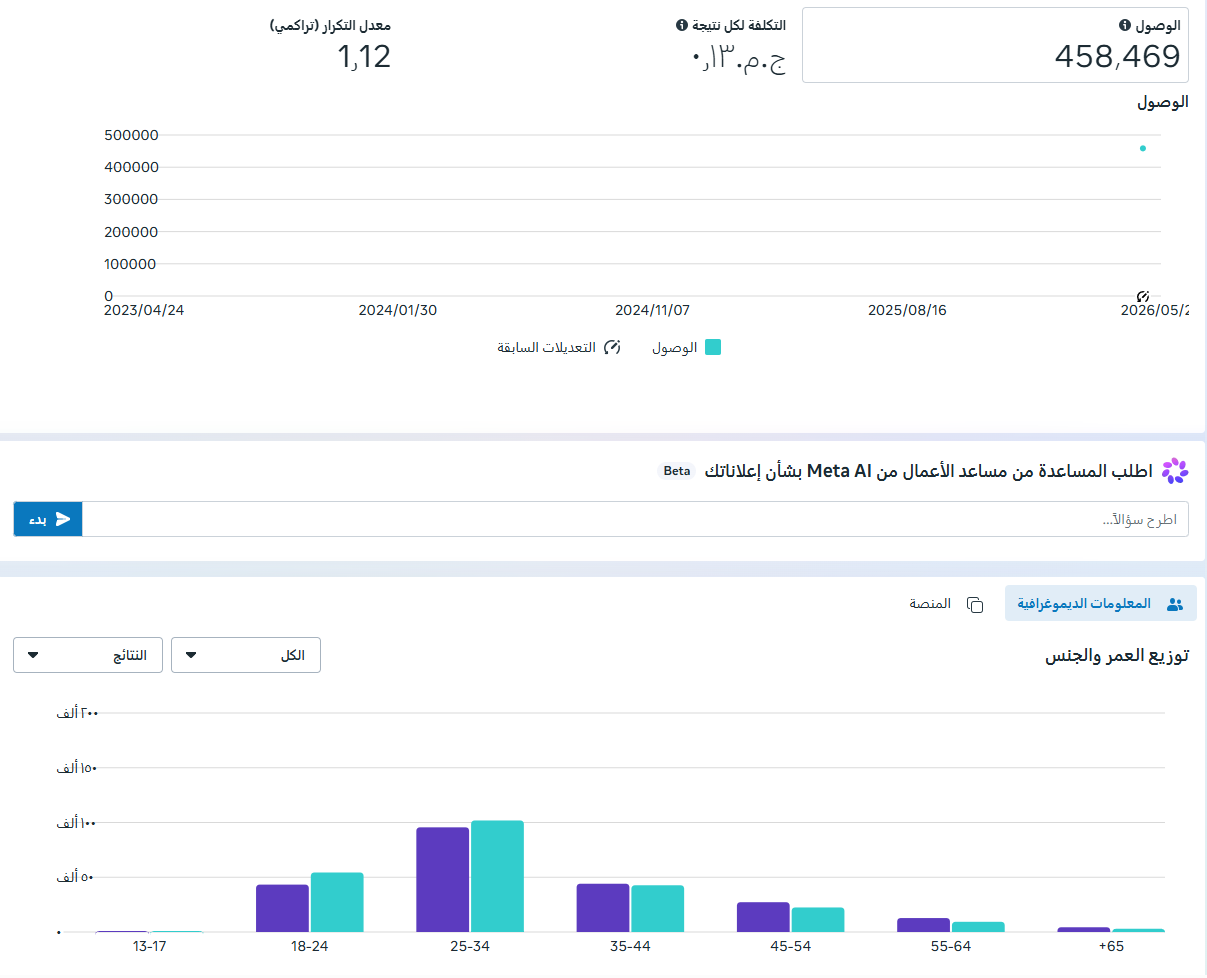Click the info icon beside الوصول metric
The width and height of the screenshot is (1207, 978).
[x=1124, y=25]
